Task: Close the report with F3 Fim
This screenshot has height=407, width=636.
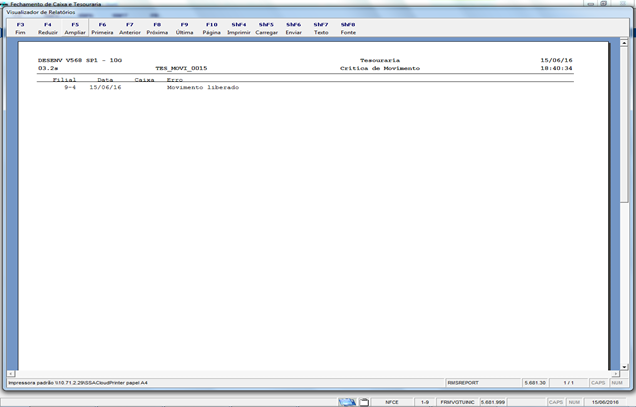Action: point(20,28)
